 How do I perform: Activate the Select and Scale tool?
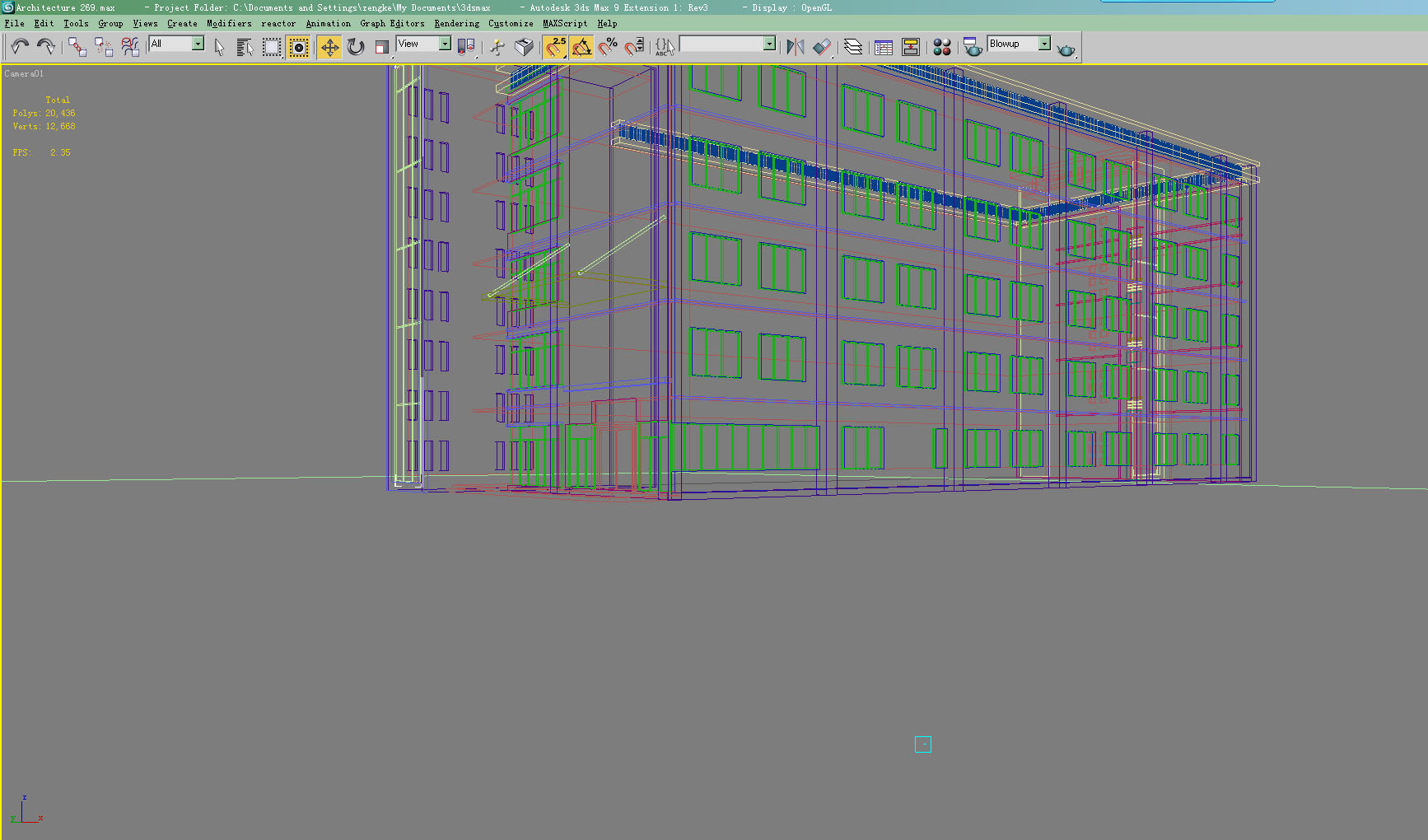(x=381, y=47)
